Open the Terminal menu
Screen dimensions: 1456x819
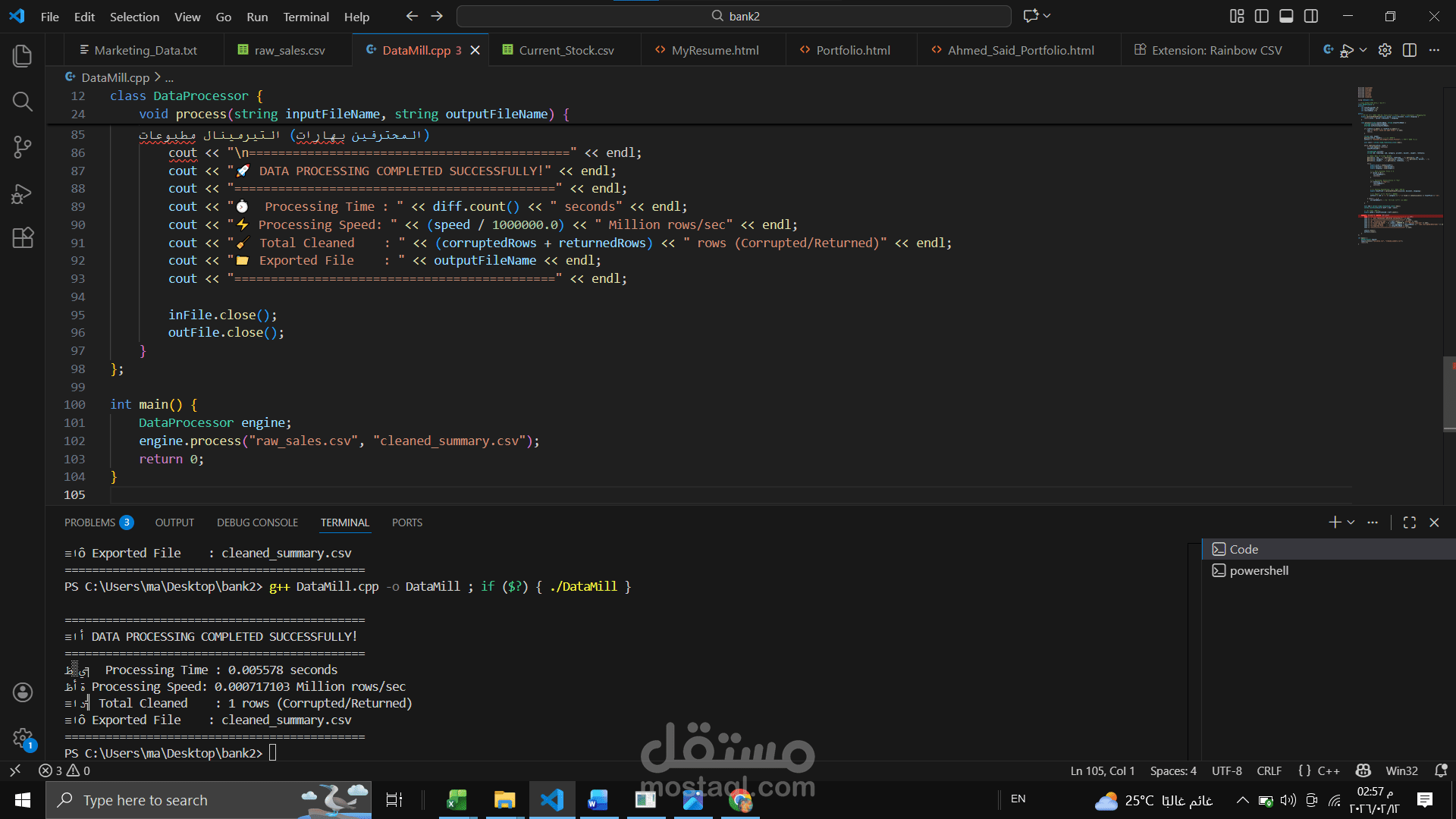coord(306,17)
